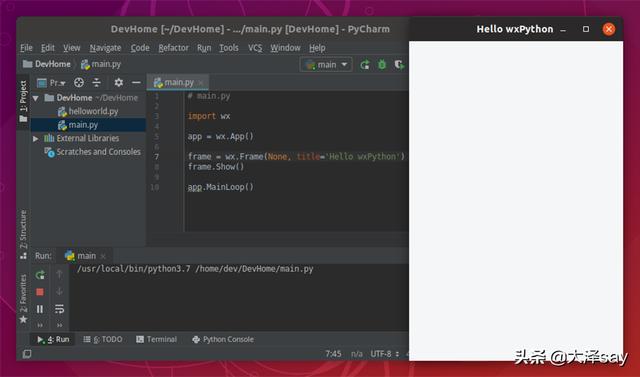Image resolution: width=640 pixels, height=377 pixels.
Task: Click the n/a line separator in status bar
Action: 357,354
